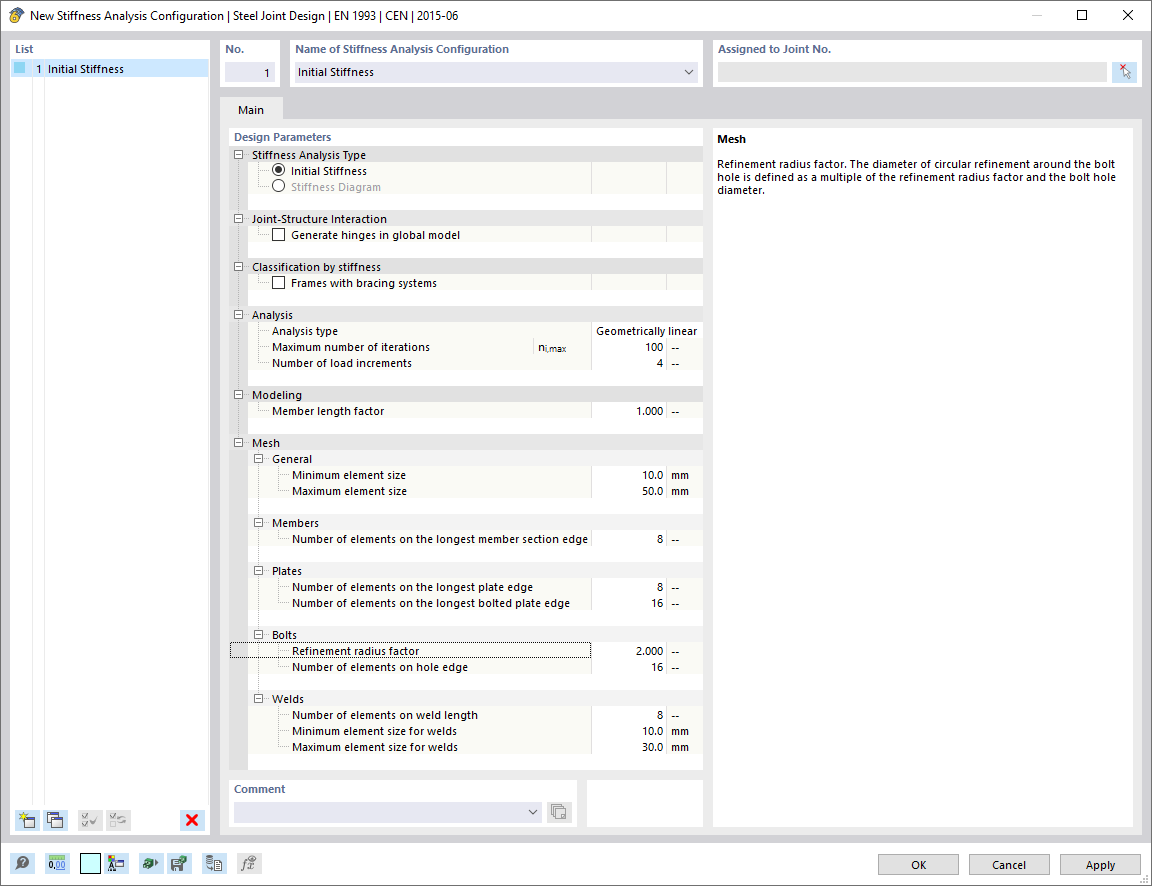The image size is (1152, 886).
Task: Collapse the Modeling section
Action: [239, 395]
